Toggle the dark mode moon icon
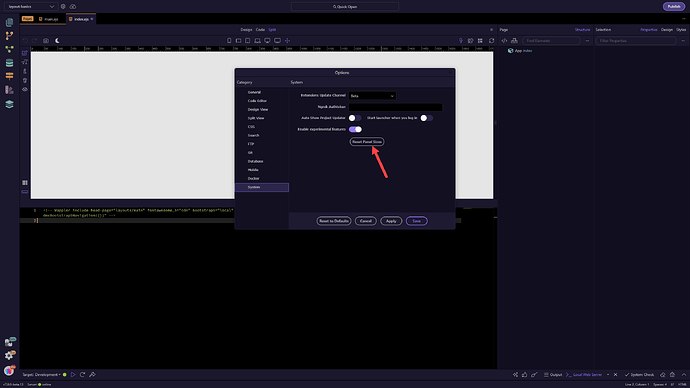 (57, 40)
